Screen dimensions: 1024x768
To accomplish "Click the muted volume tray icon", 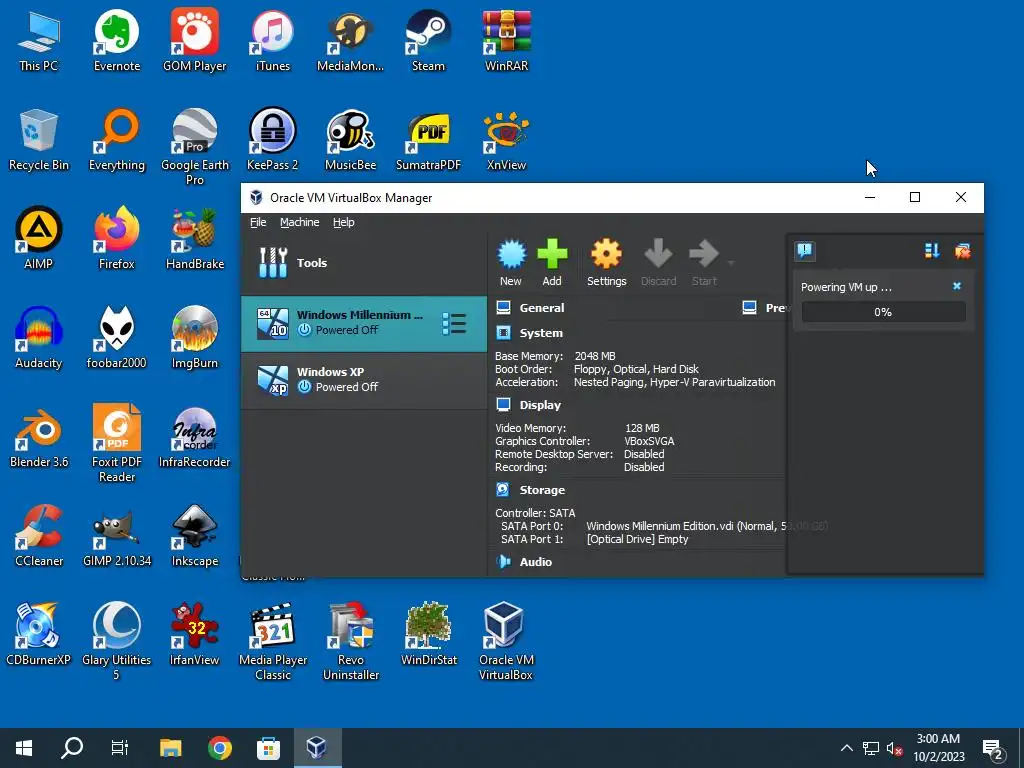I will click(894, 748).
